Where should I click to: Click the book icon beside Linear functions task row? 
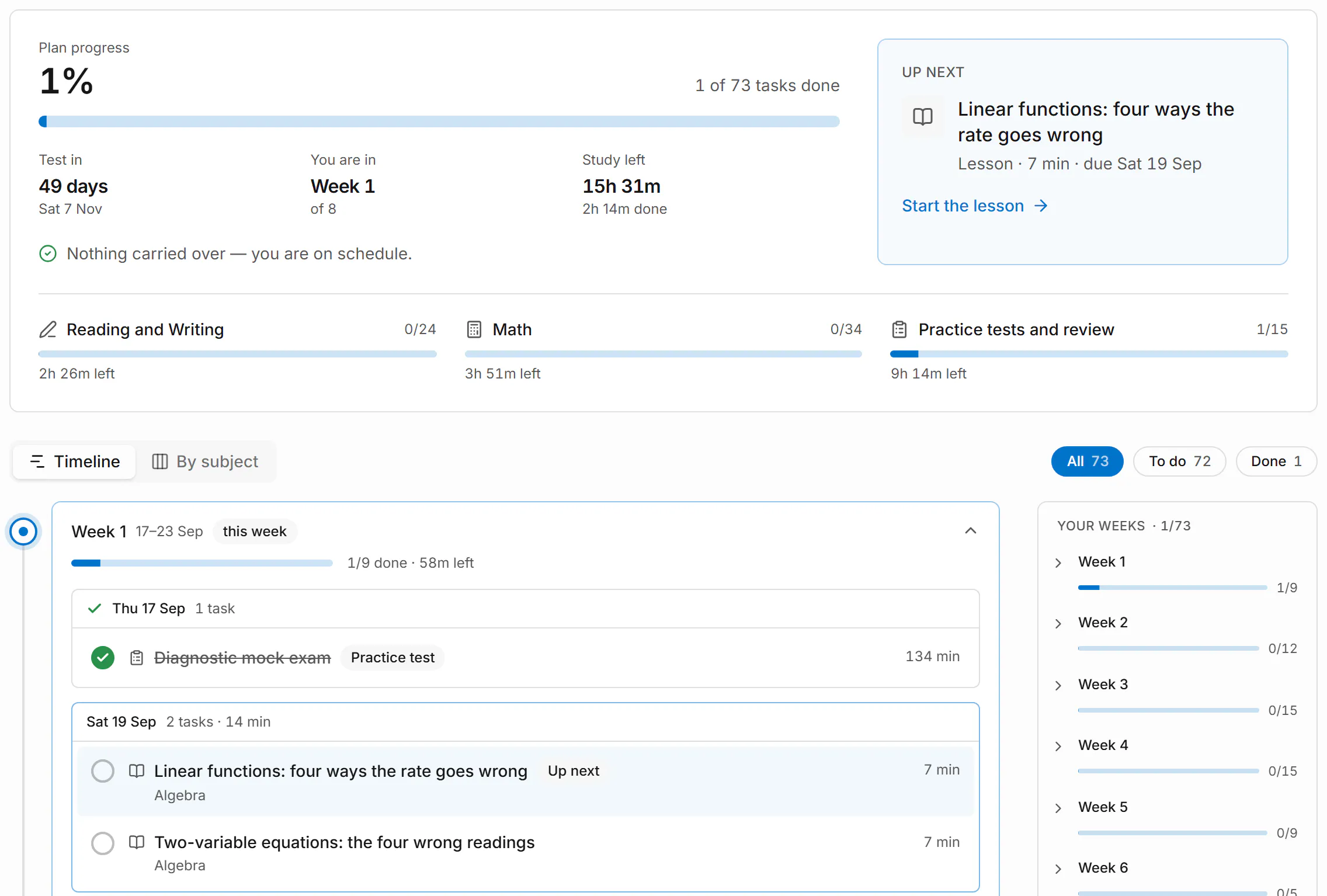(137, 771)
